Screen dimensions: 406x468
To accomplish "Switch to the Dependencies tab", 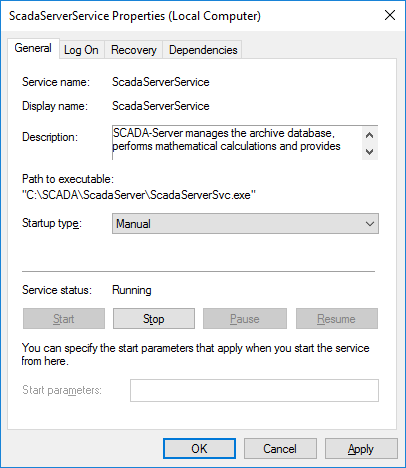I will point(203,50).
